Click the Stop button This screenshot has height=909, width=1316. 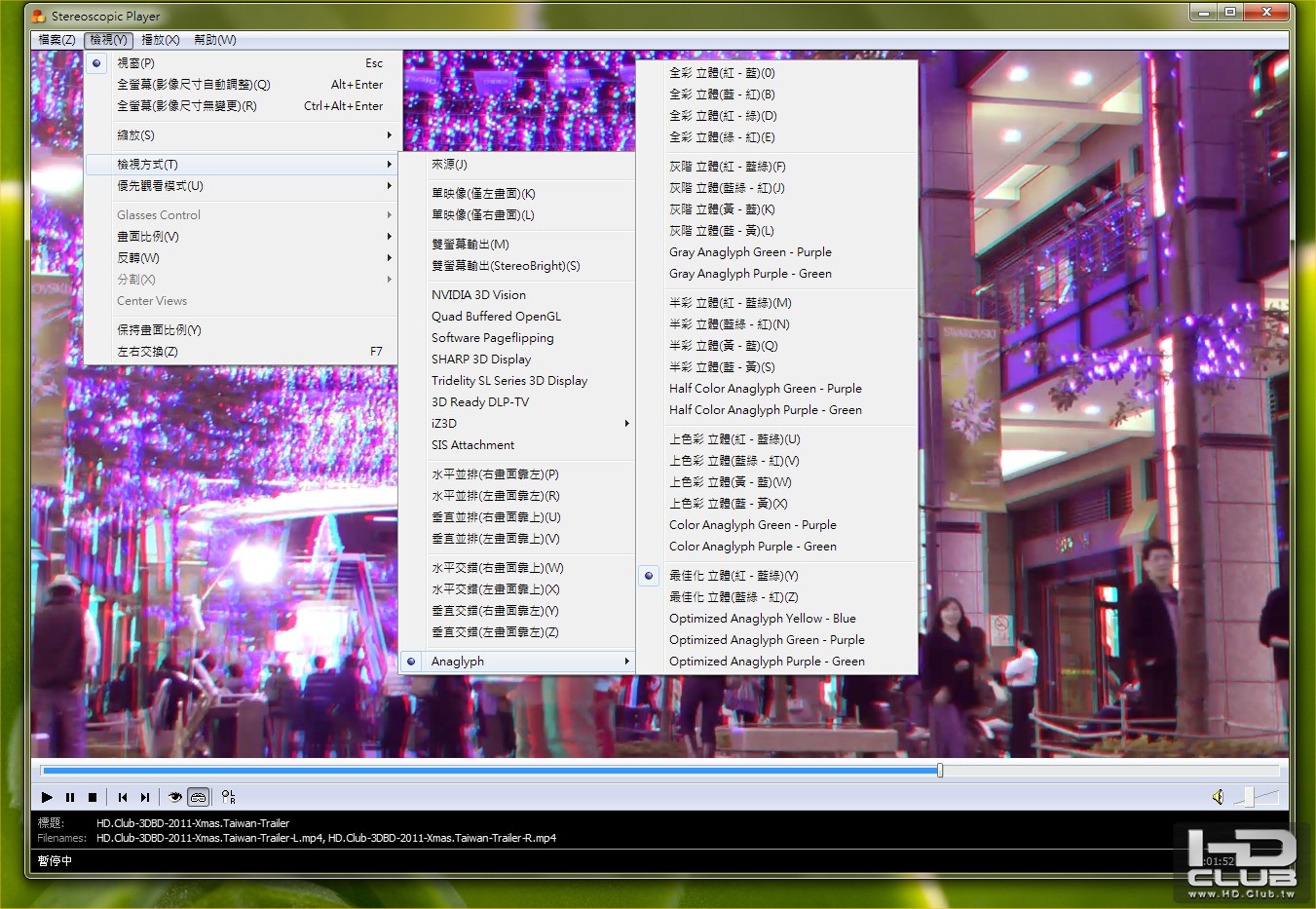click(x=93, y=797)
